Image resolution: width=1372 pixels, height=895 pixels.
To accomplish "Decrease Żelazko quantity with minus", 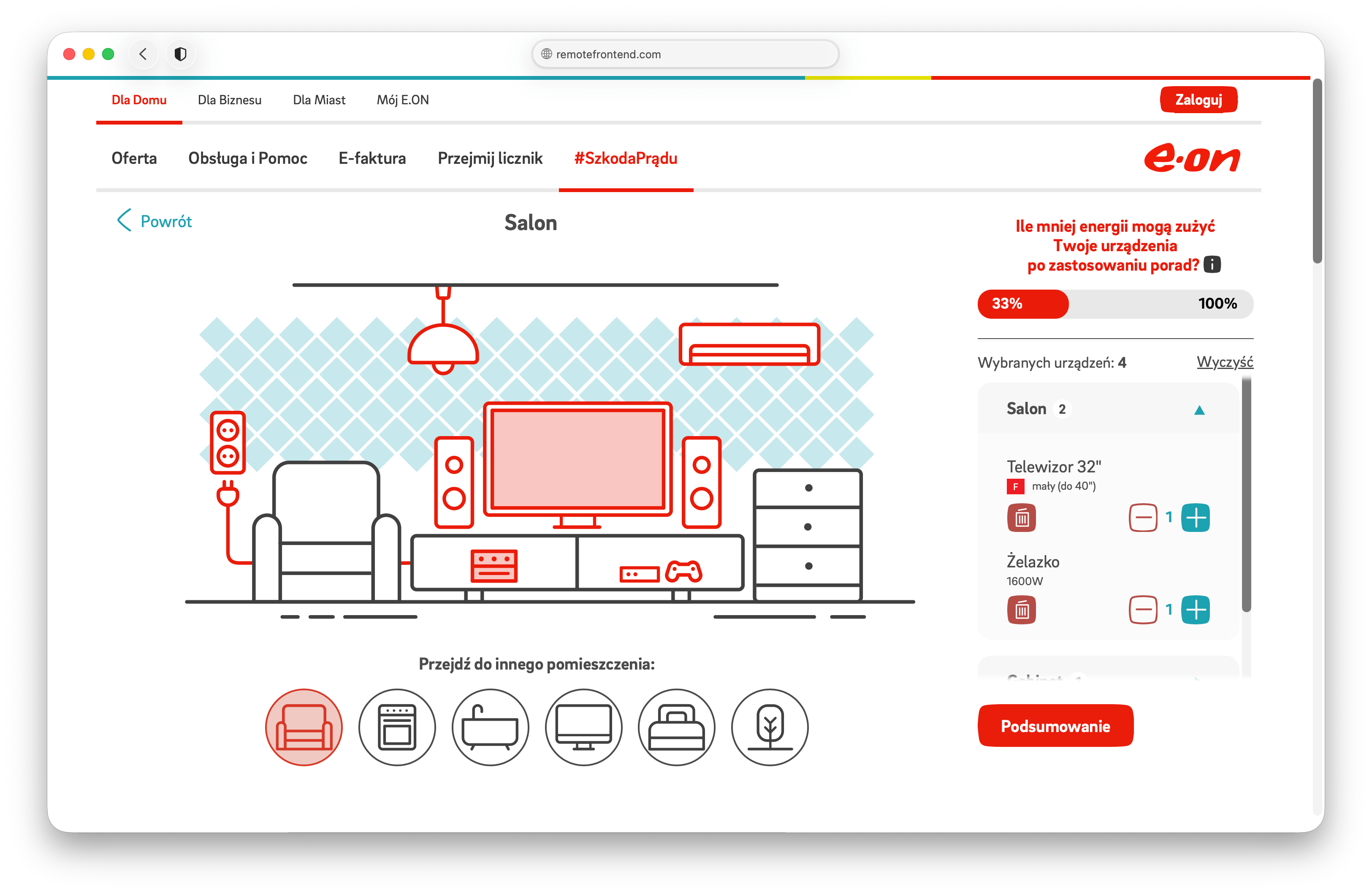I will [x=1143, y=610].
